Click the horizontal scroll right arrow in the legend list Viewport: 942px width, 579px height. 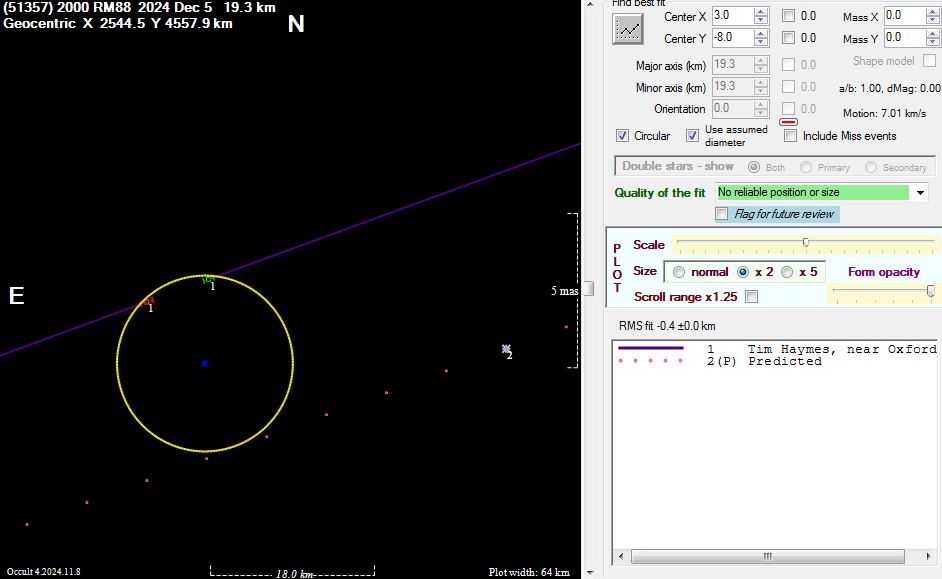tap(927, 557)
